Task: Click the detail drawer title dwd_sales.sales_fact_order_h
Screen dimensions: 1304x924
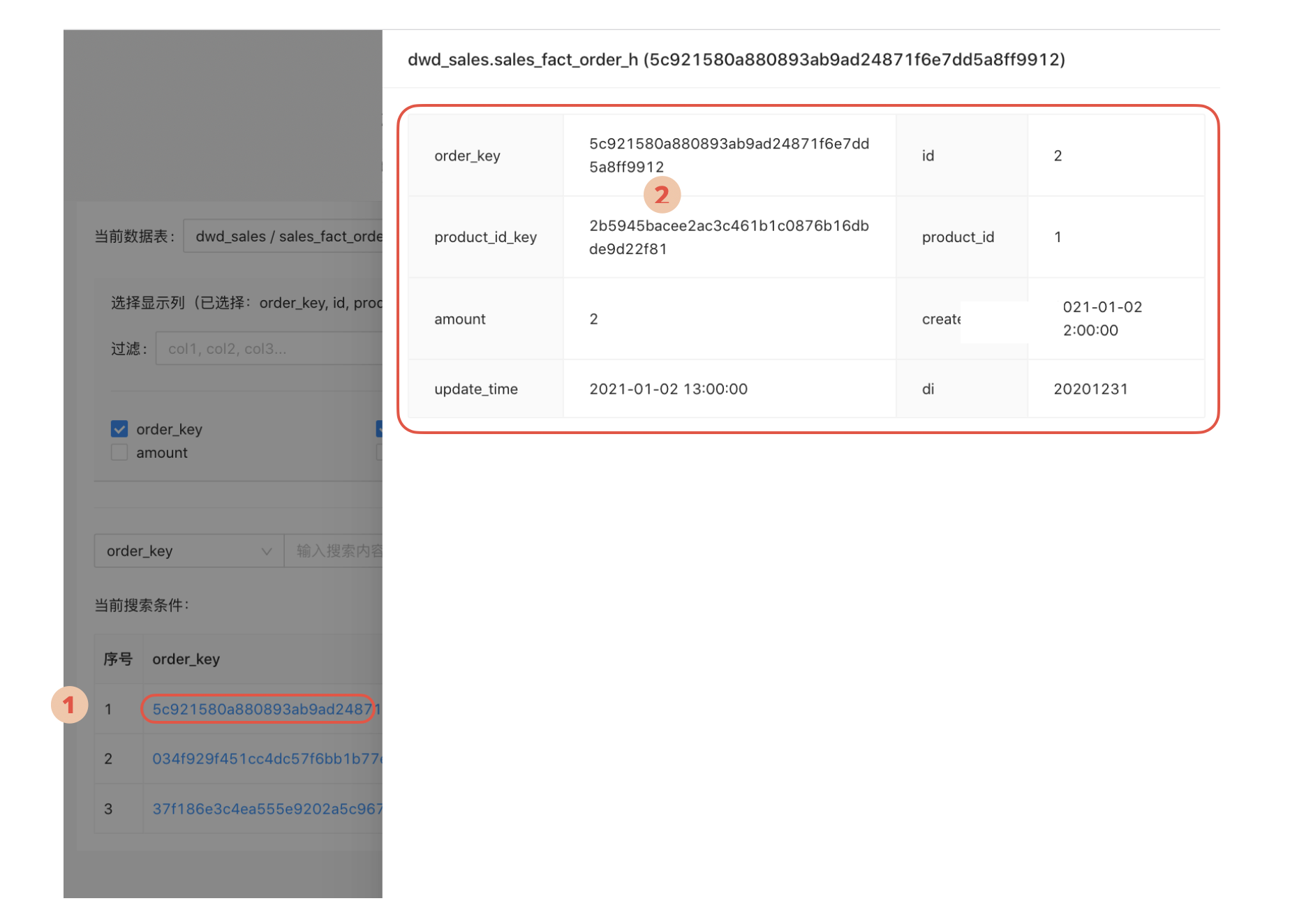Action: tap(736, 60)
